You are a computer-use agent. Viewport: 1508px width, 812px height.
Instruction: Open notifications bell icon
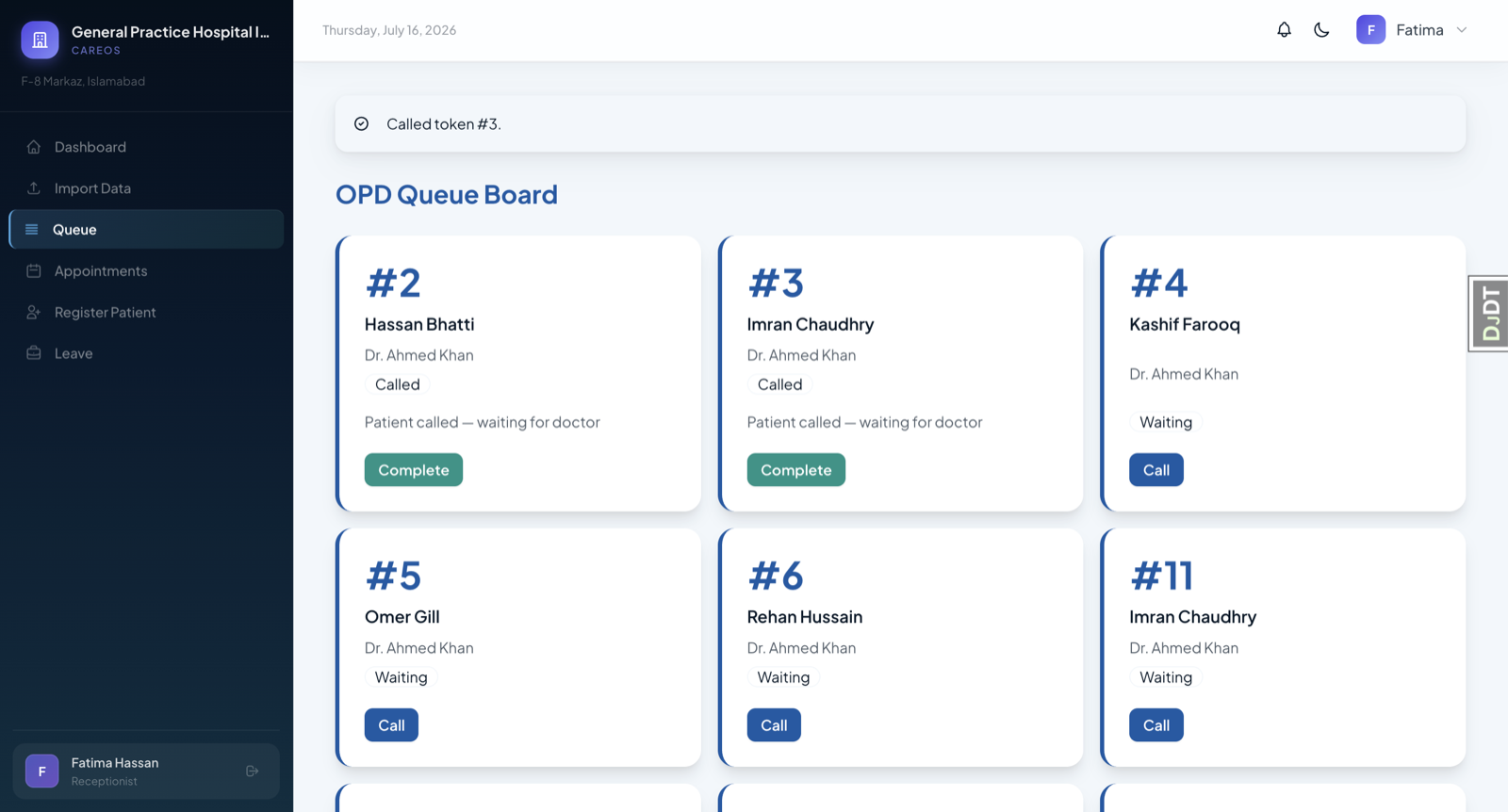click(1284, 30)
